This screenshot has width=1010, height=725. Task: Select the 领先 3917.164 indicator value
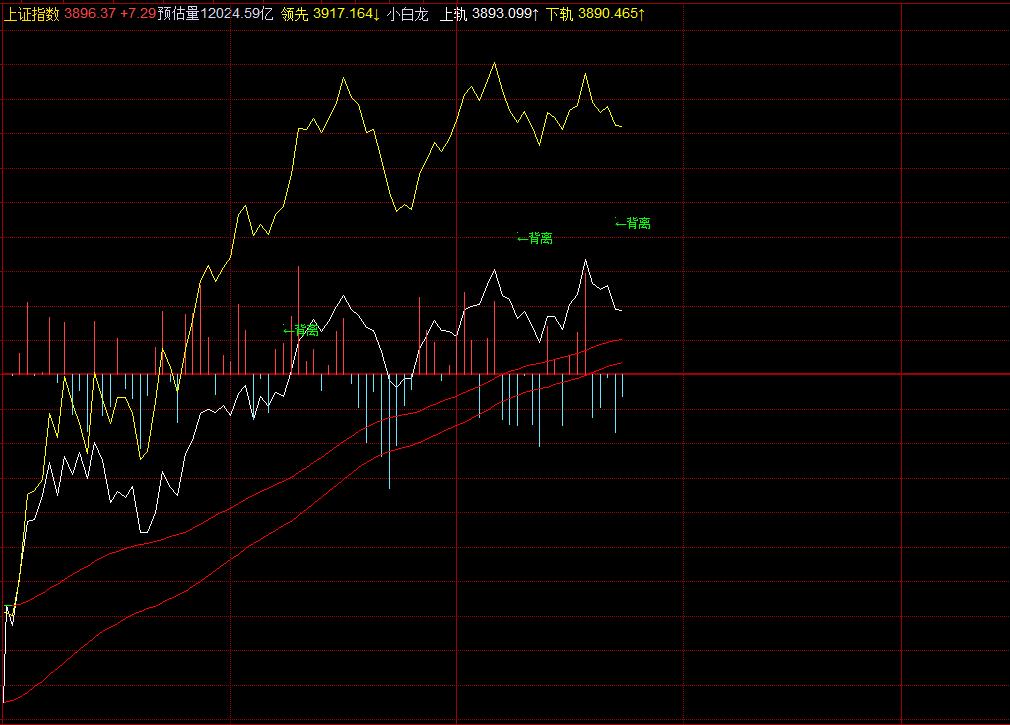coord(330,14)
